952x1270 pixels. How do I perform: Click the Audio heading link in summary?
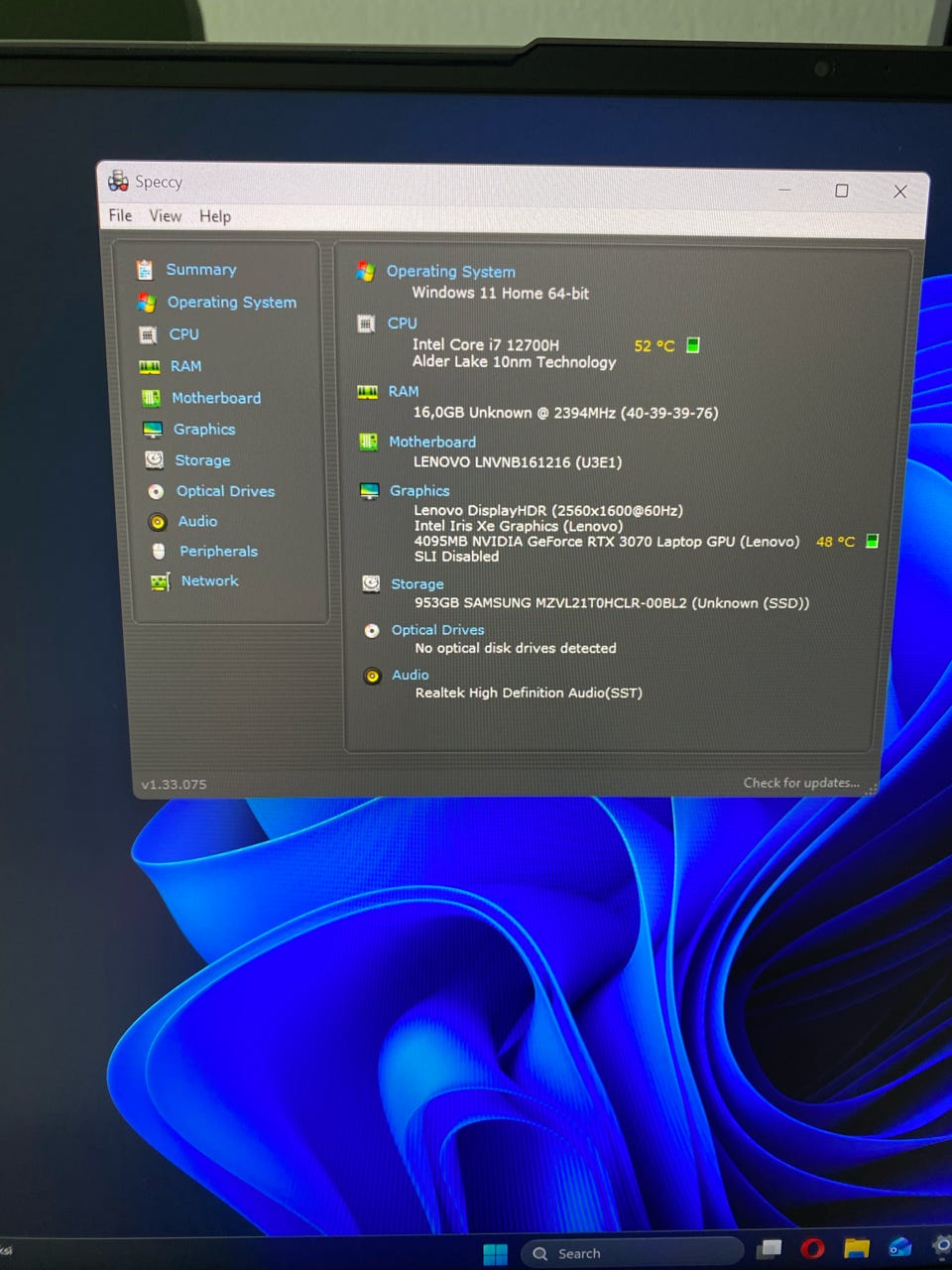(411, 675)
